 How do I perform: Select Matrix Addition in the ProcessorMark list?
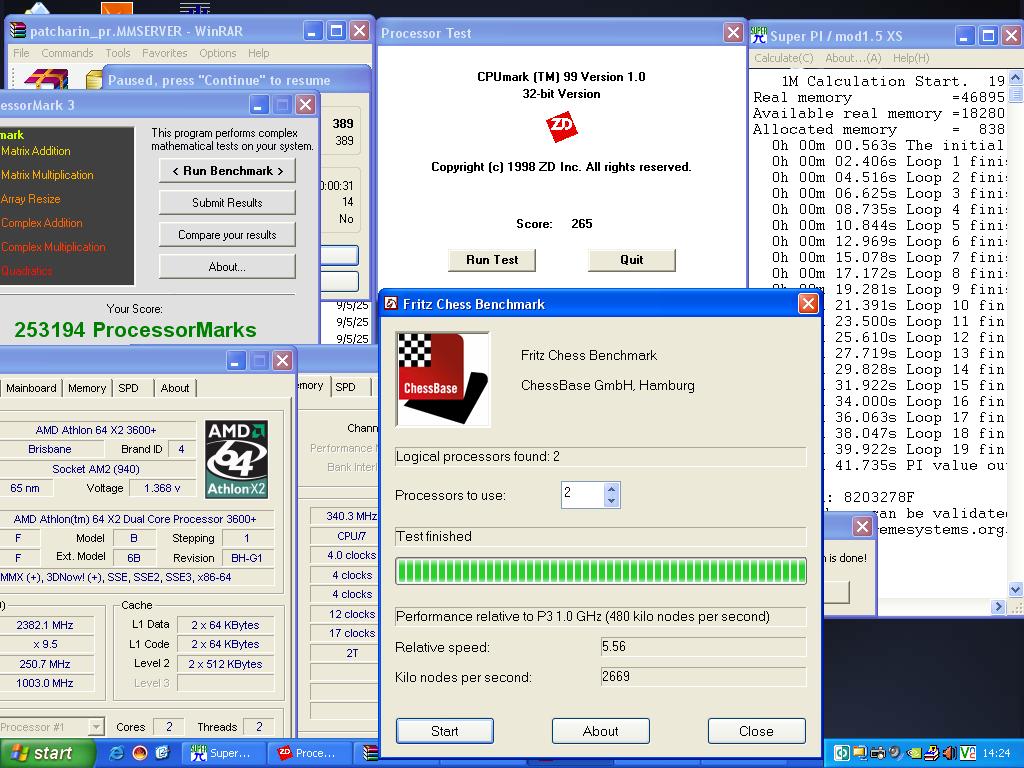[x=35, y=151]
